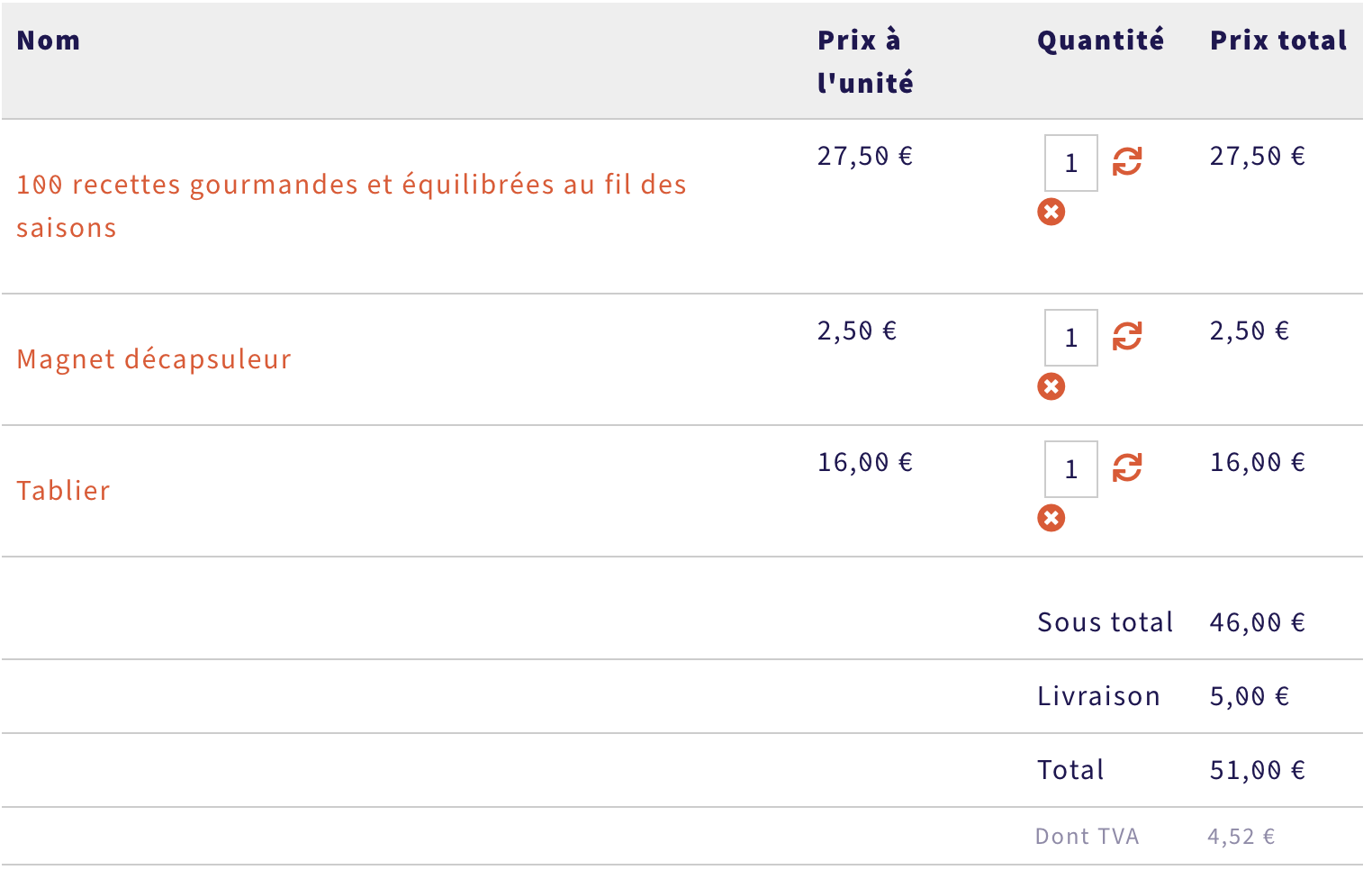Refresh the Tablier quantity

(1126, 468)
